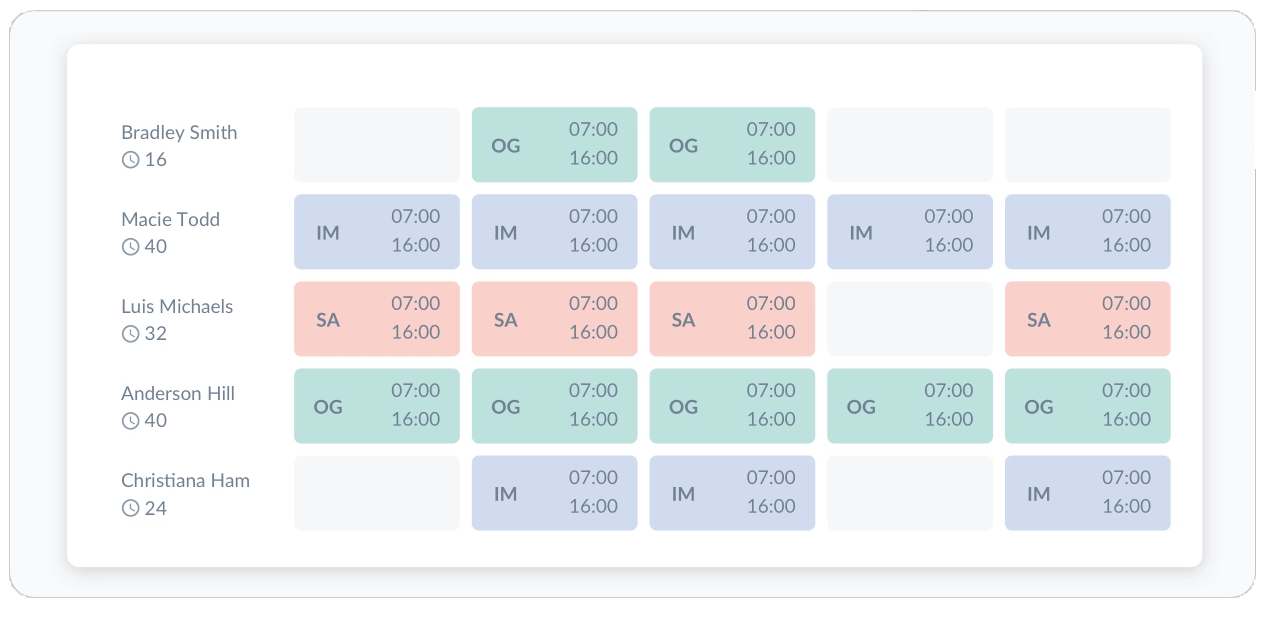Select the OG label in Anderson Hill's last shift
Image resolution: width=1271 pixels, height=632 pixels.
[1039, 406]
